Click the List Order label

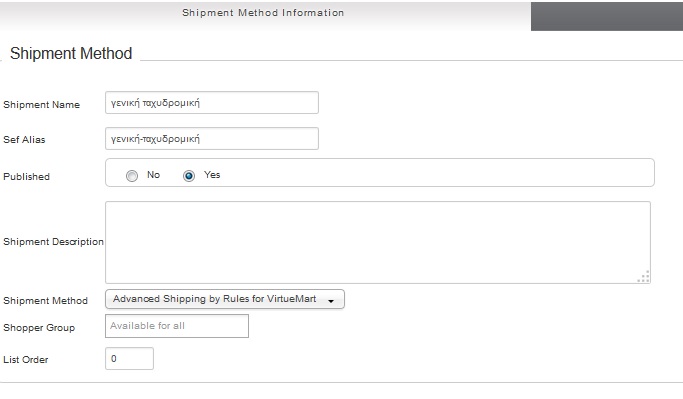pyautogui.click(x=25, y=360)
